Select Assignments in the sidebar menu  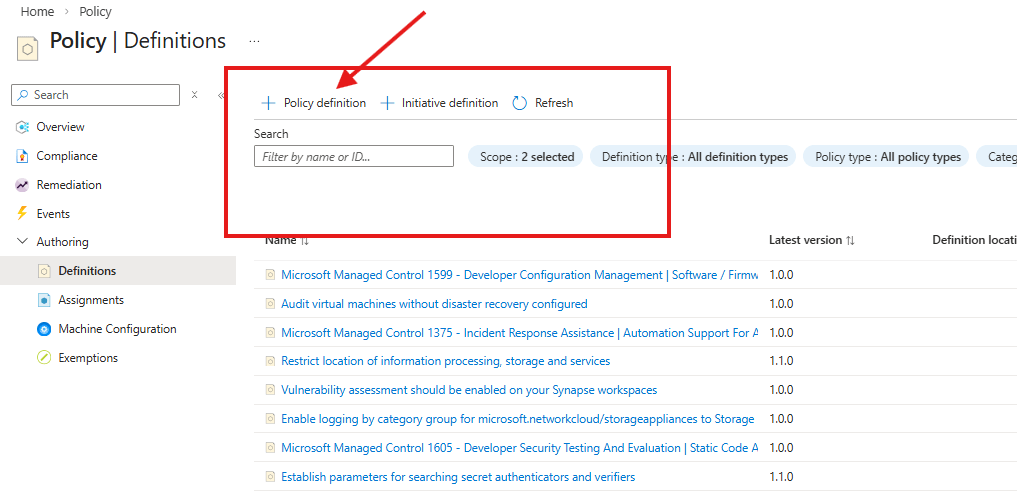(91, 300)
